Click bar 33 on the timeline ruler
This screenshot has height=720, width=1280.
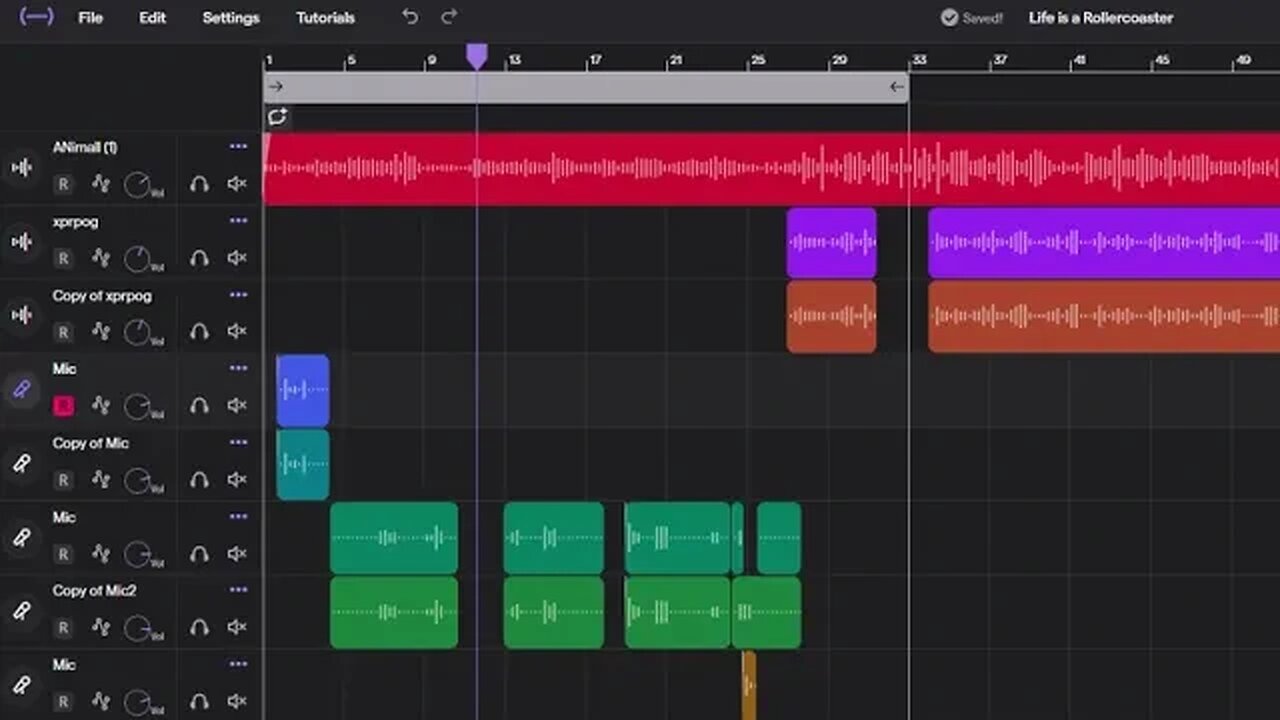point(918,60)
